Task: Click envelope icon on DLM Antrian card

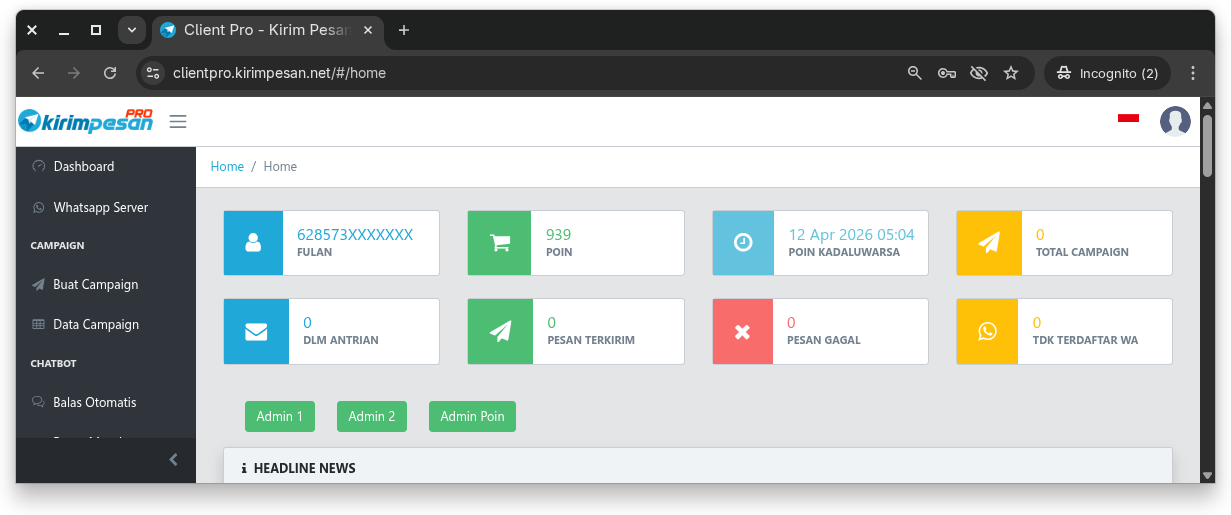Action: coord(254,331)
